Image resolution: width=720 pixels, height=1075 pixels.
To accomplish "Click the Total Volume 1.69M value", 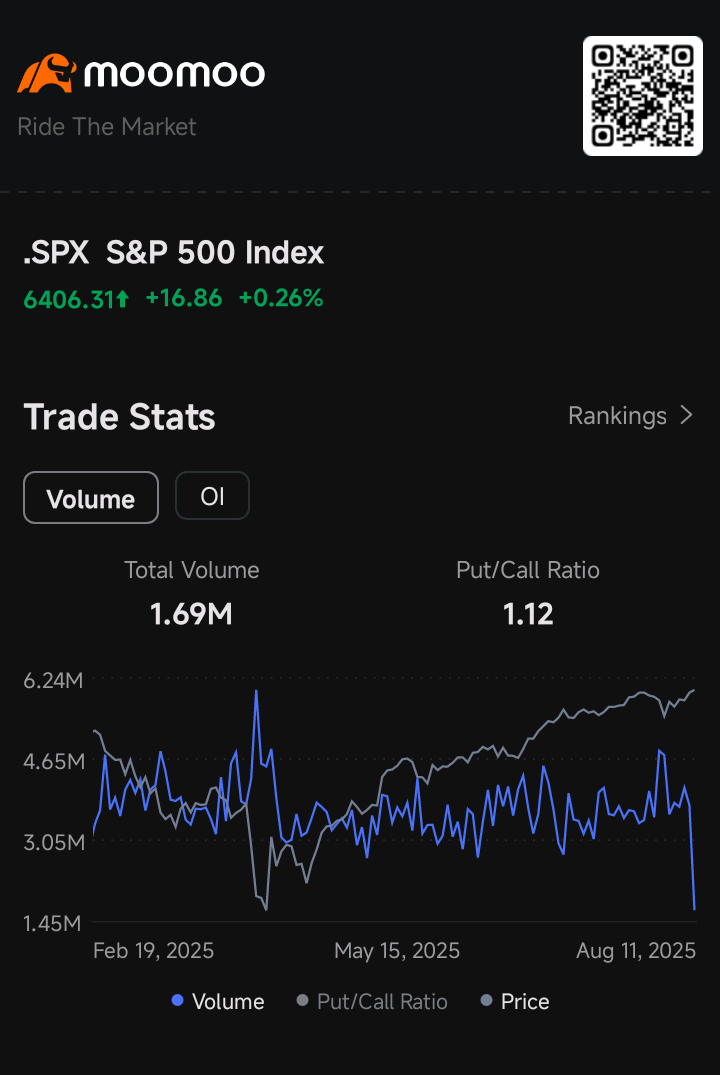I will 191,614.
